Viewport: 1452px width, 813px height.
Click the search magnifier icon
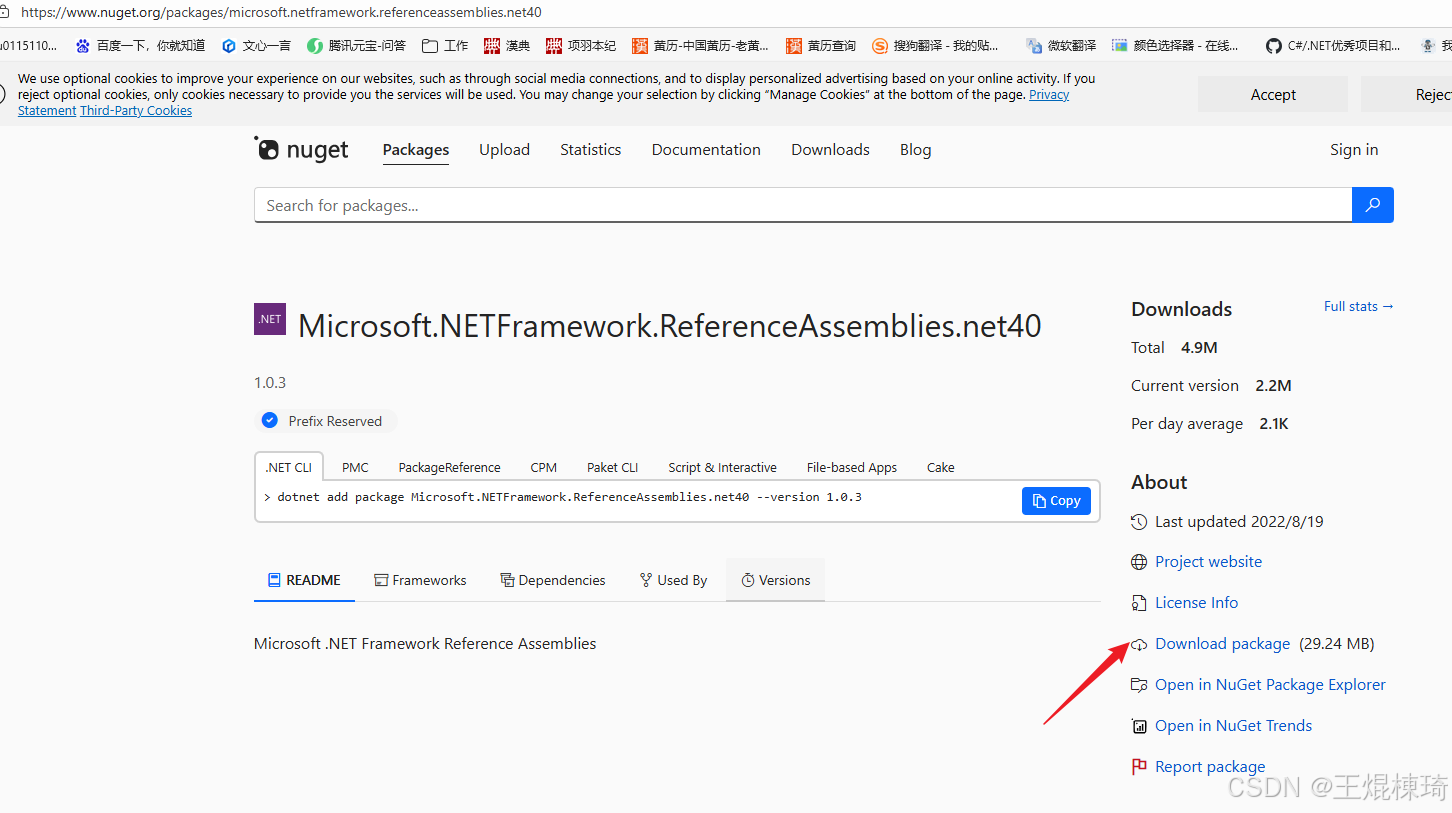[x=1372, y=204]
